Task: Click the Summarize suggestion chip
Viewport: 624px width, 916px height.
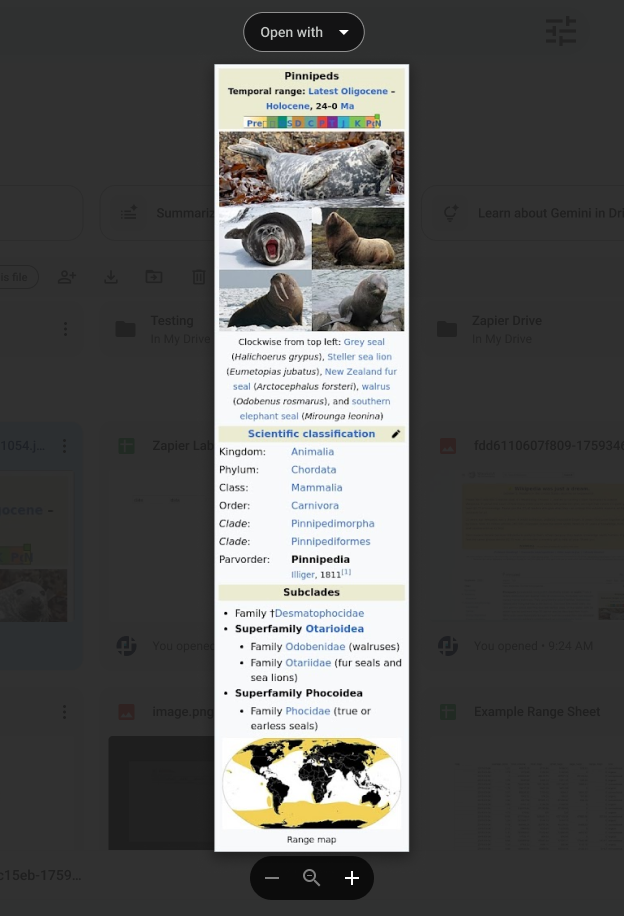Action: coord(157,213)
